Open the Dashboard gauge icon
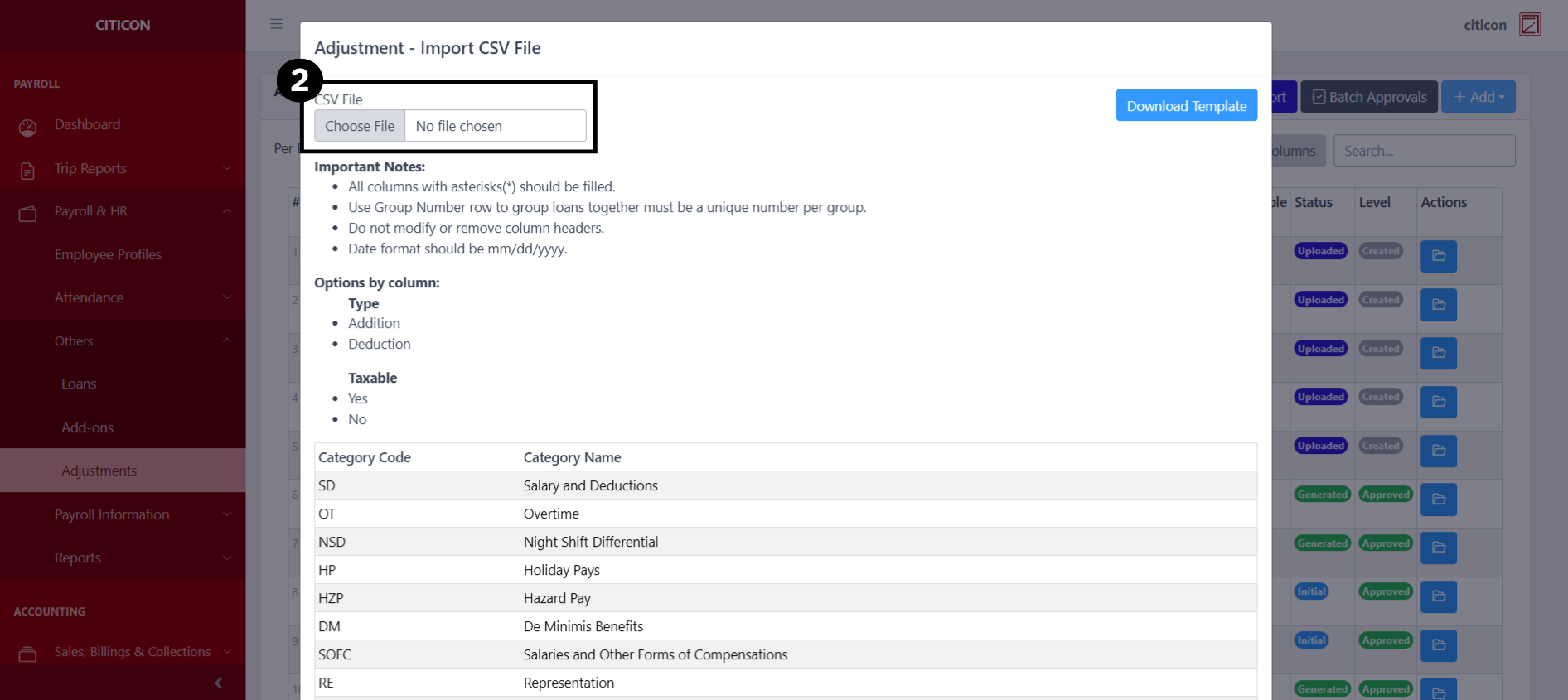The image size is (1568, 700). [x=27, y=127]
